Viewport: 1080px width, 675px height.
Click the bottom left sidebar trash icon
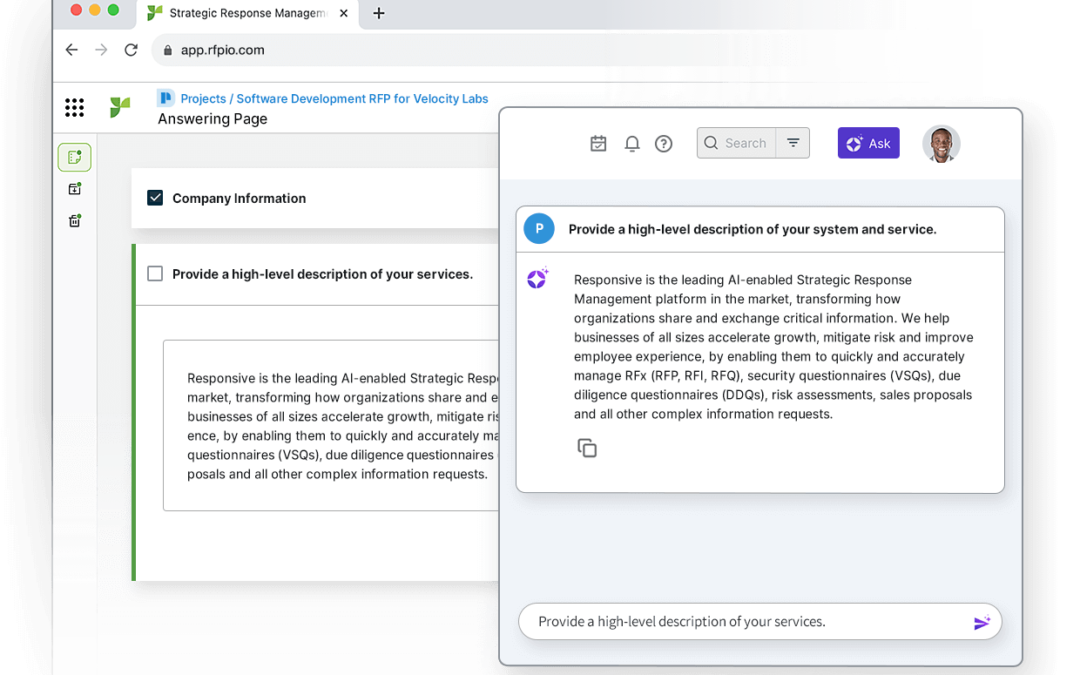point(75,221)
